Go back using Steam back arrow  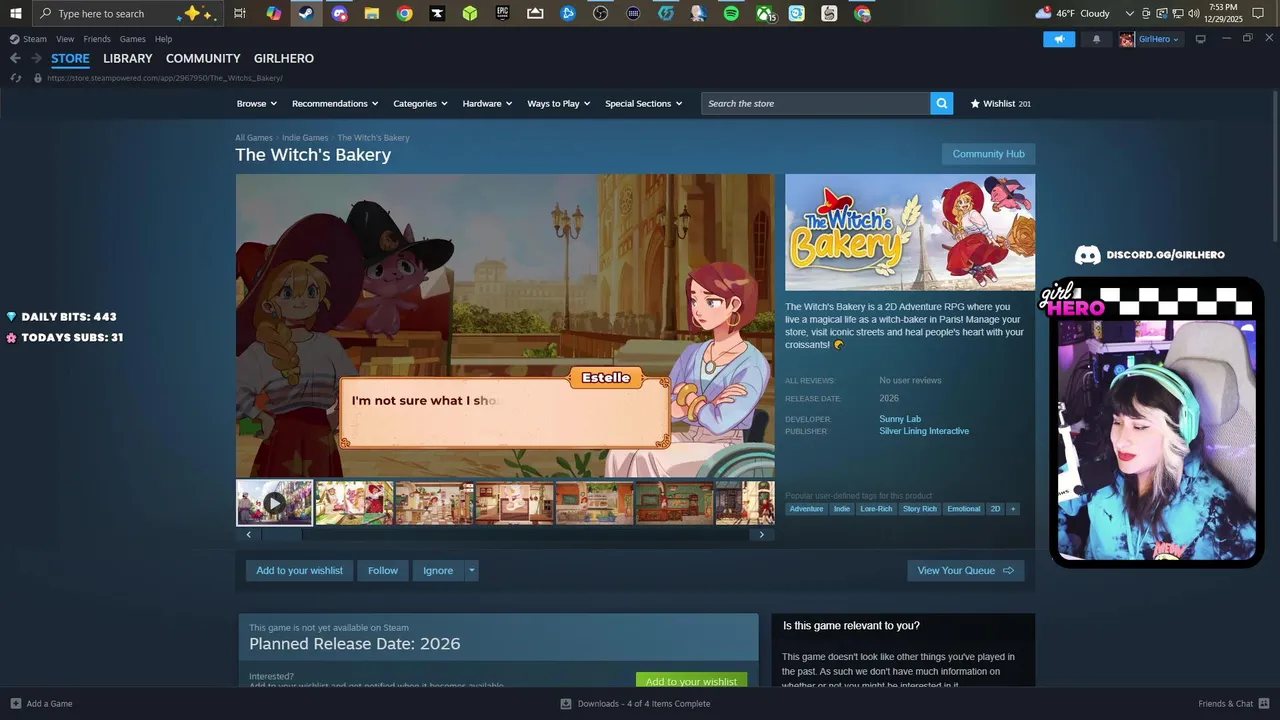pos(15,58)
